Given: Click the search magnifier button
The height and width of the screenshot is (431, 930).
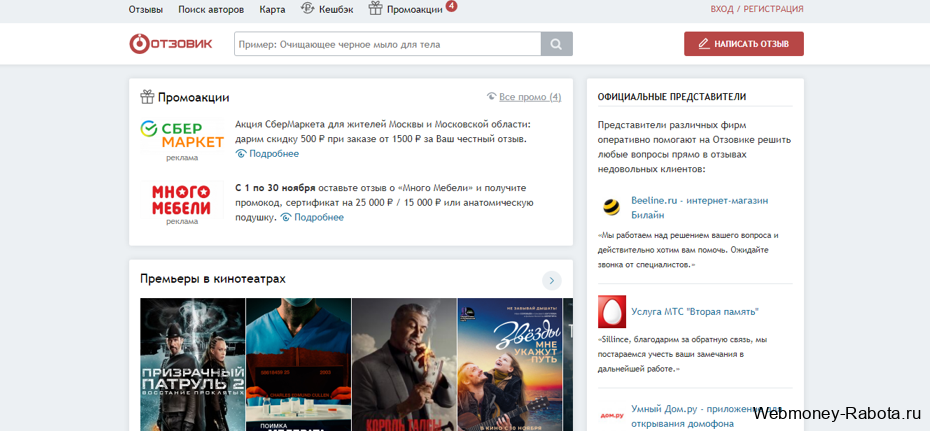Looking at the screenshot, I should [556, 44].
